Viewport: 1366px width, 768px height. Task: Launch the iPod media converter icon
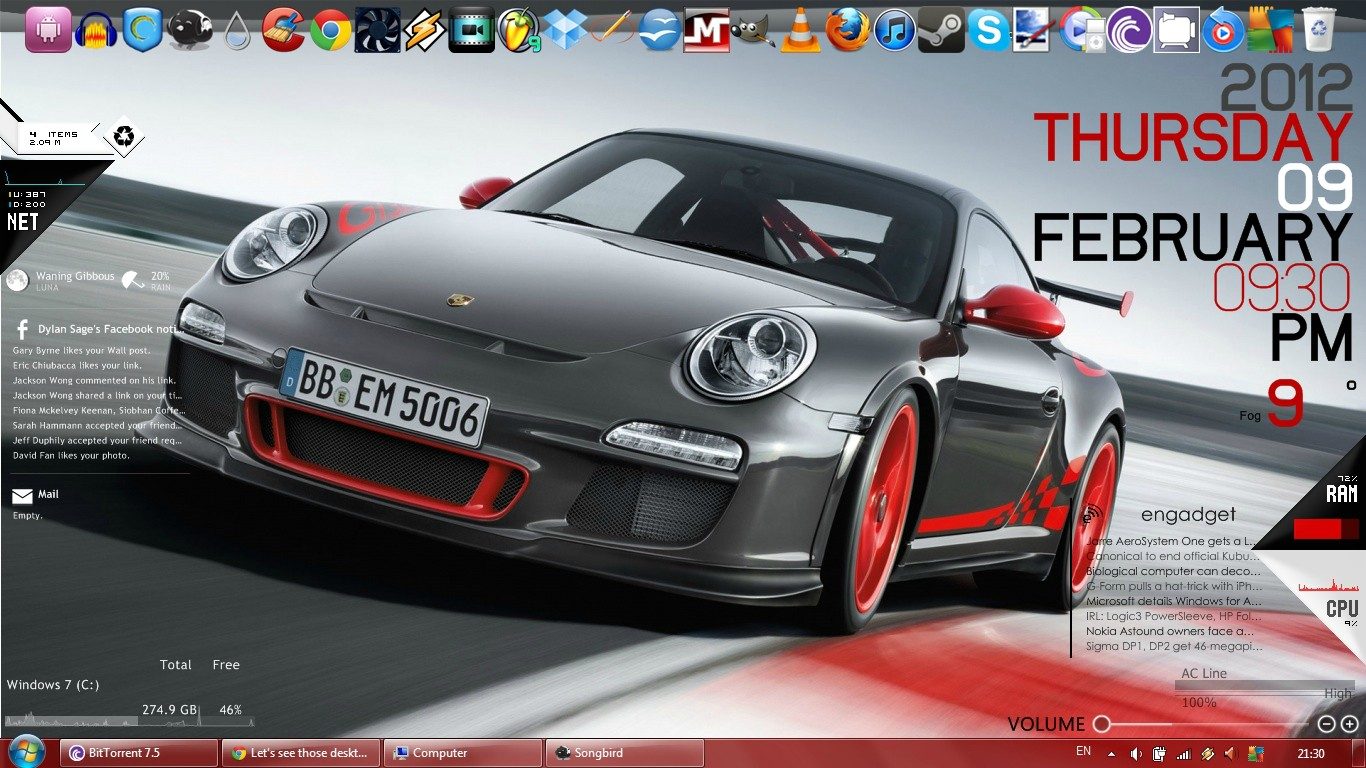1081,30
